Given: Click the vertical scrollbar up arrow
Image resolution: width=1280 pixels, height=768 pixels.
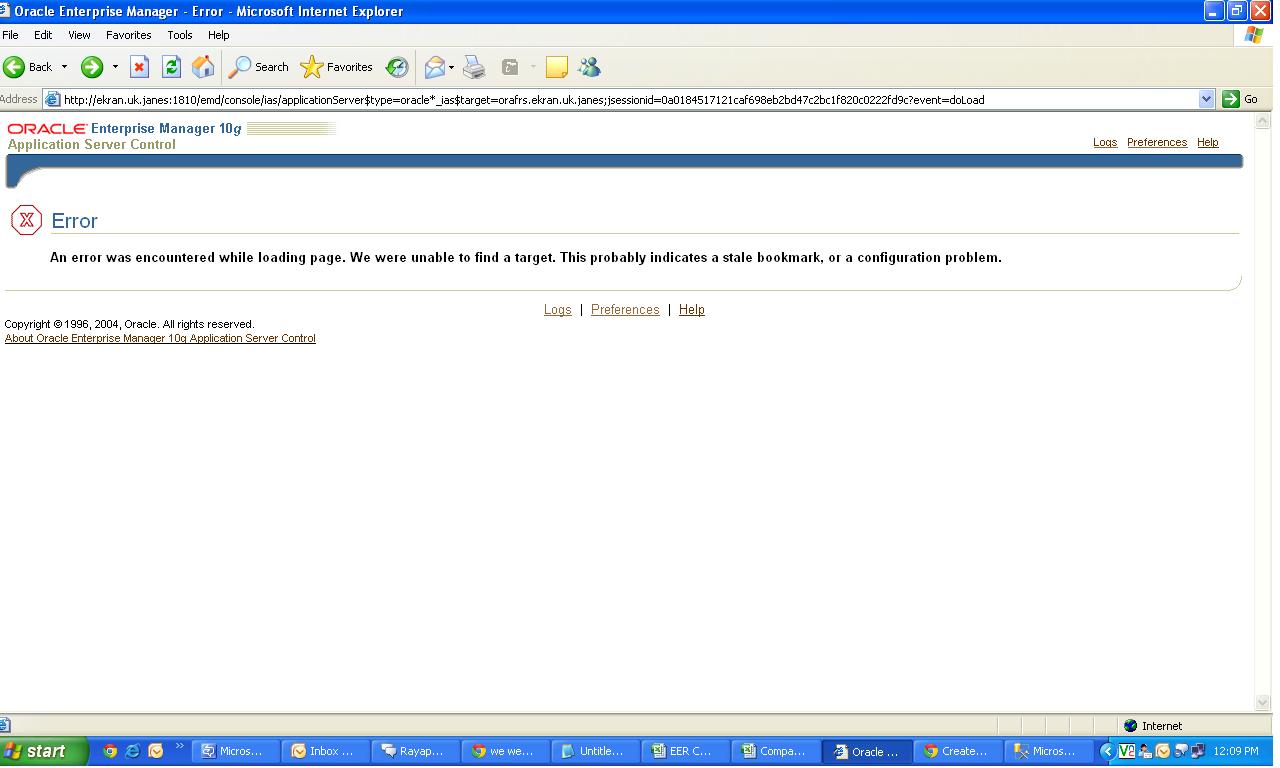Looking at the screenshot, I should [1262, 120].
